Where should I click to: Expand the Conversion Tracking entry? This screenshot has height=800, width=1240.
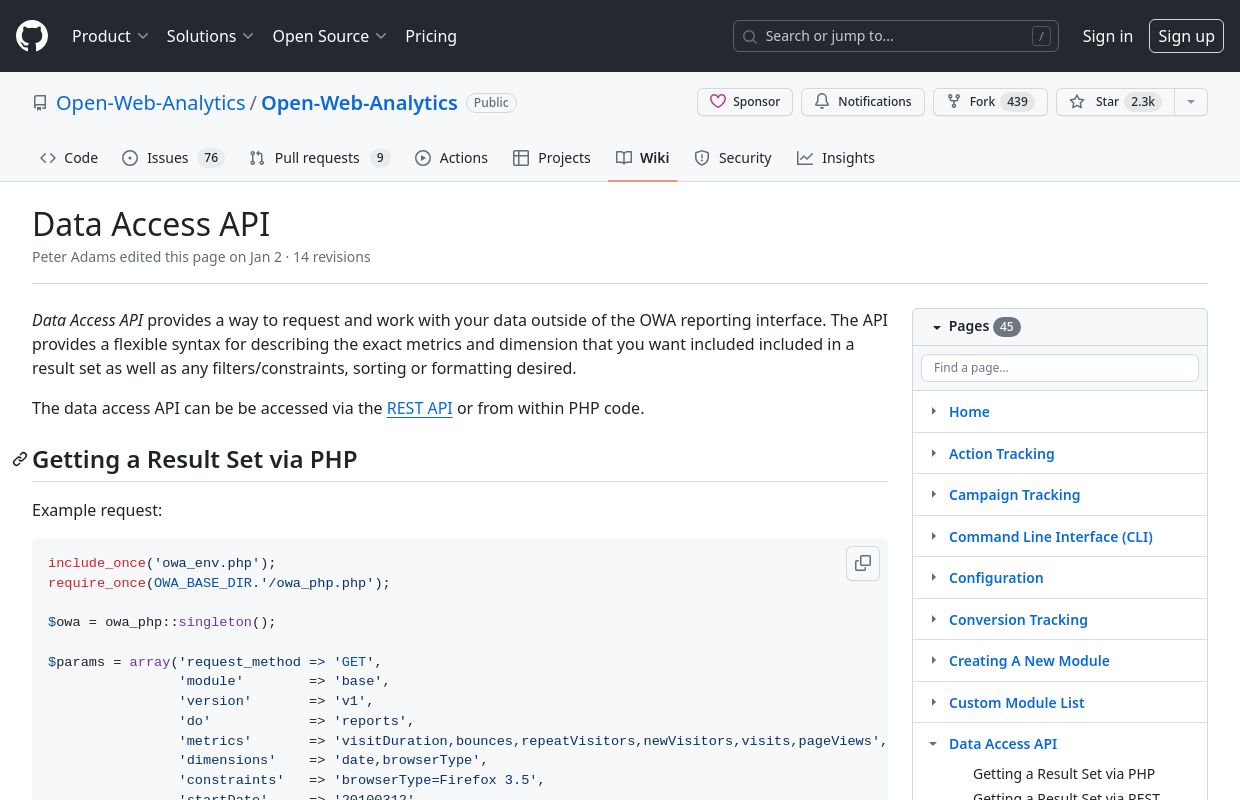pyautogui.click(x=934, y=619)
